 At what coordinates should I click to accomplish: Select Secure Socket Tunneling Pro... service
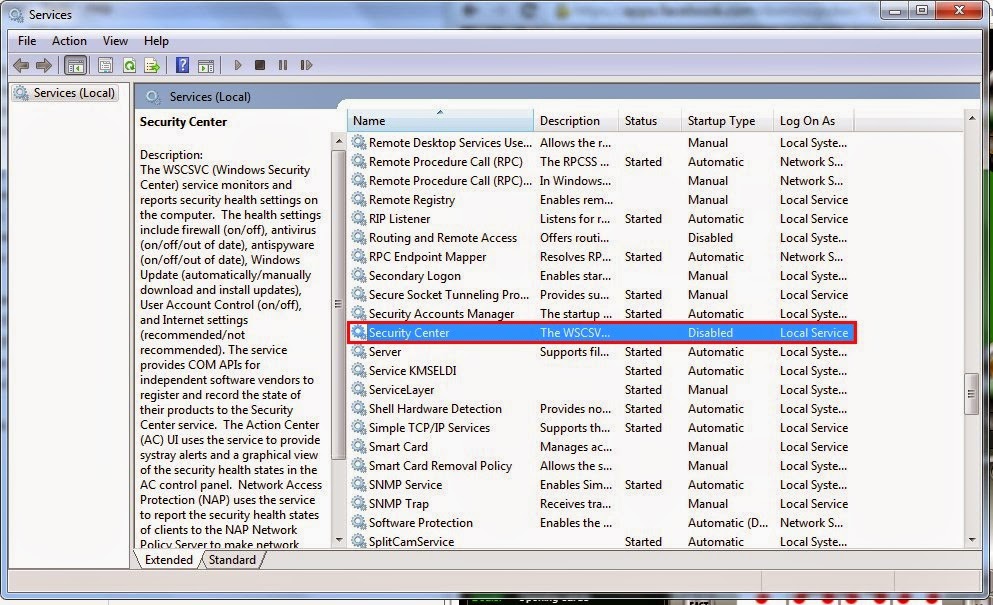[x=601, y=295]
